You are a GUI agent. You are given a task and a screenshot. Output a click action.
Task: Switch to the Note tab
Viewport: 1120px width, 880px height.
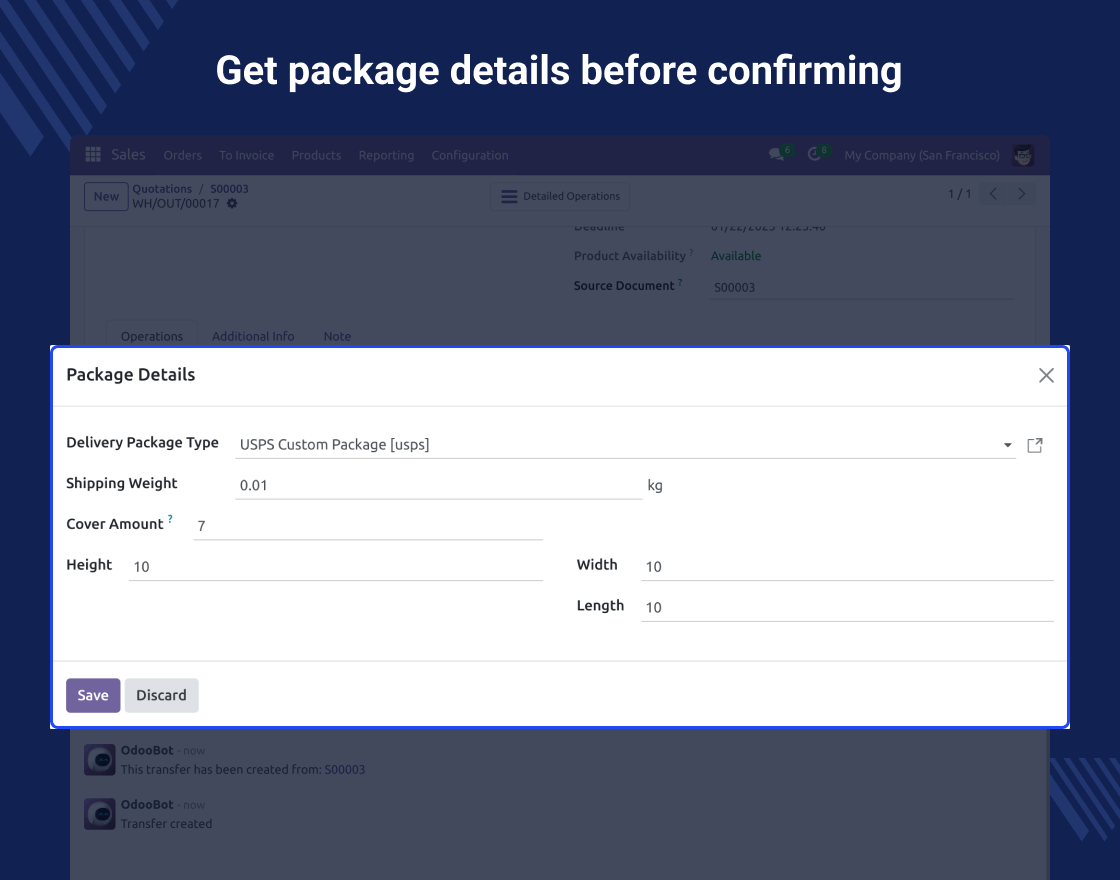pos(337,336)
